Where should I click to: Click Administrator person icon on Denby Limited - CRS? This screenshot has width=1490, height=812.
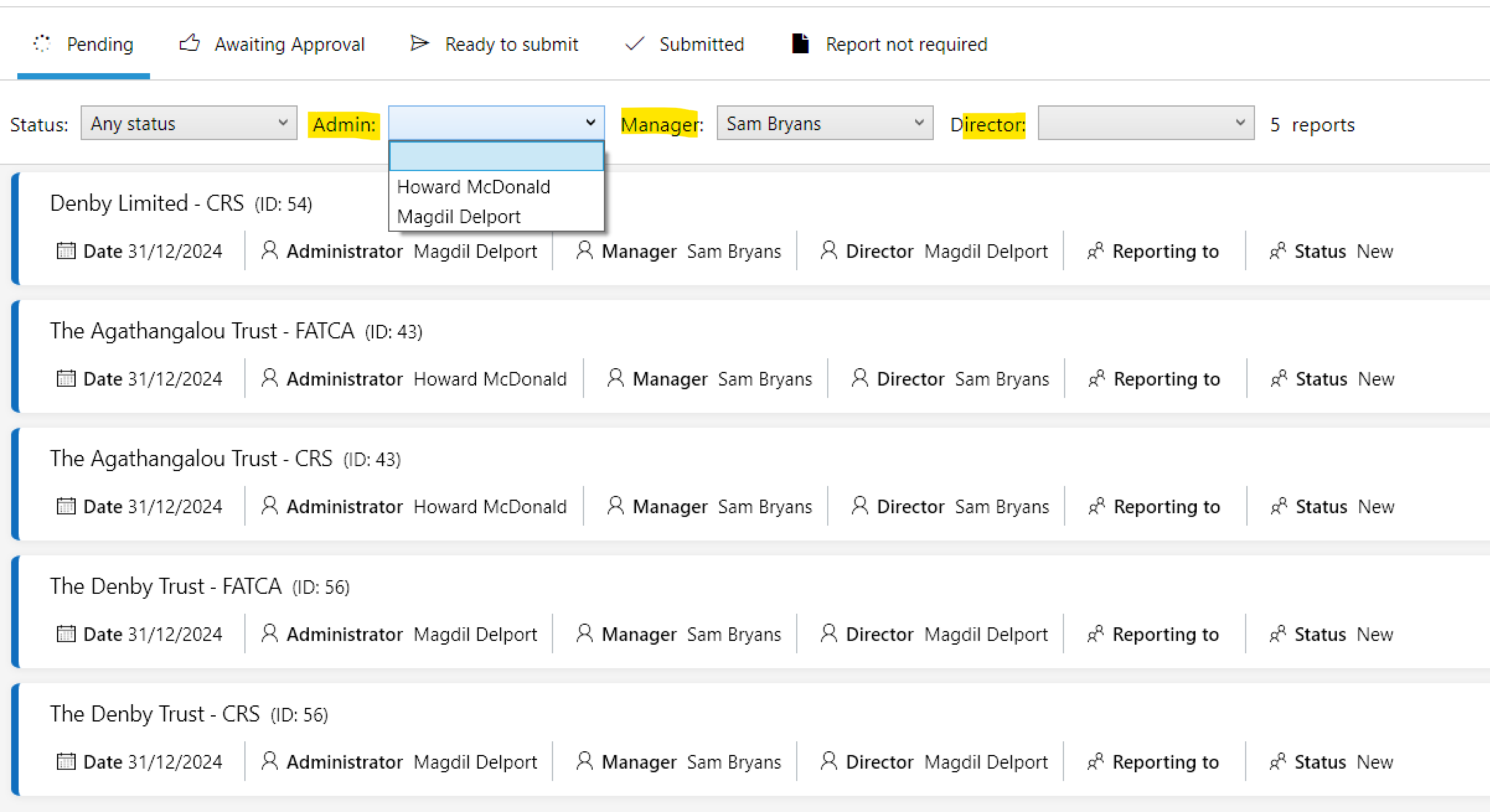[x=269, y=250]
